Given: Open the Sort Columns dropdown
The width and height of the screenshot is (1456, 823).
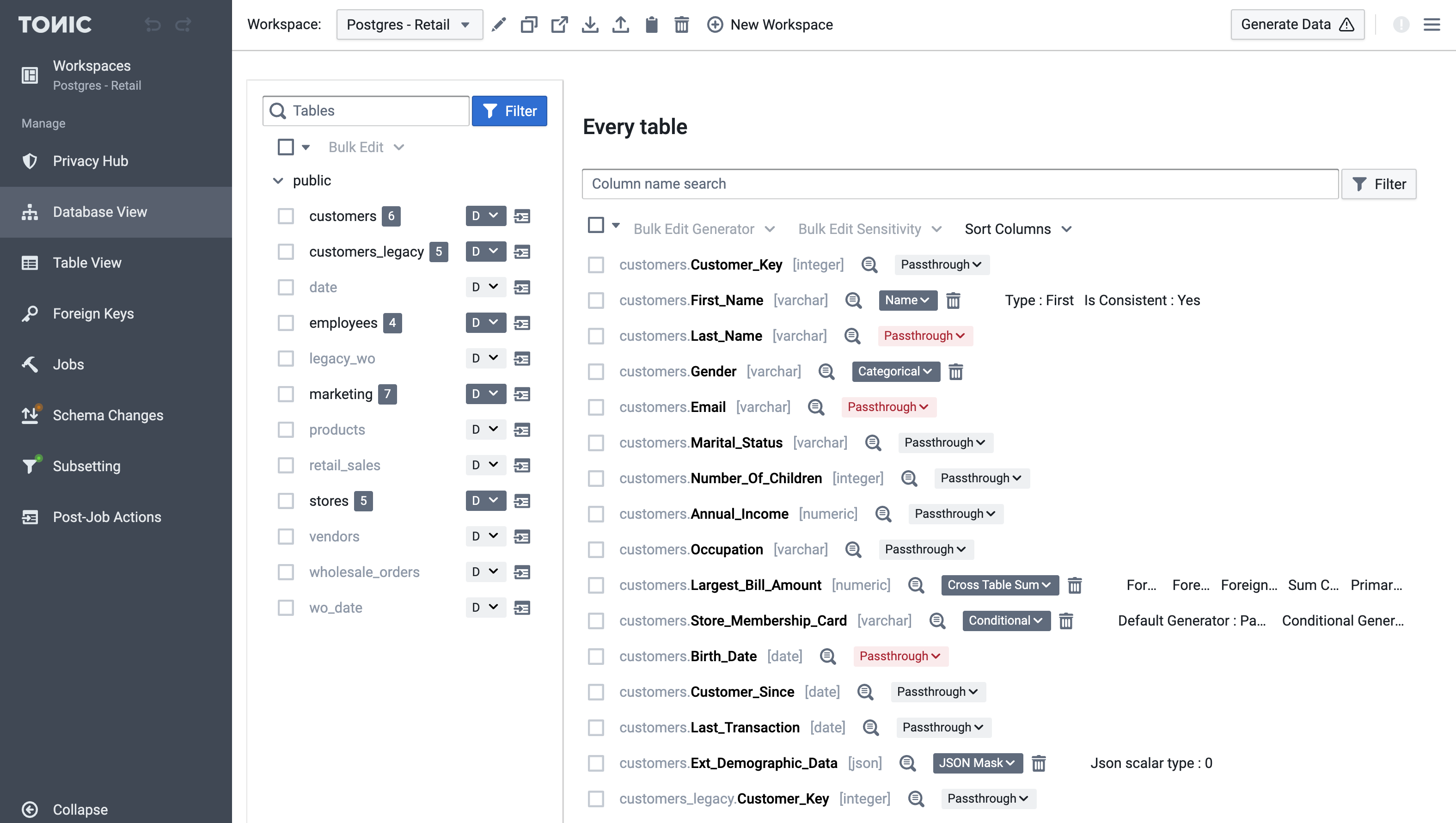Looking at the screenshot, I should pos(1017,229).
